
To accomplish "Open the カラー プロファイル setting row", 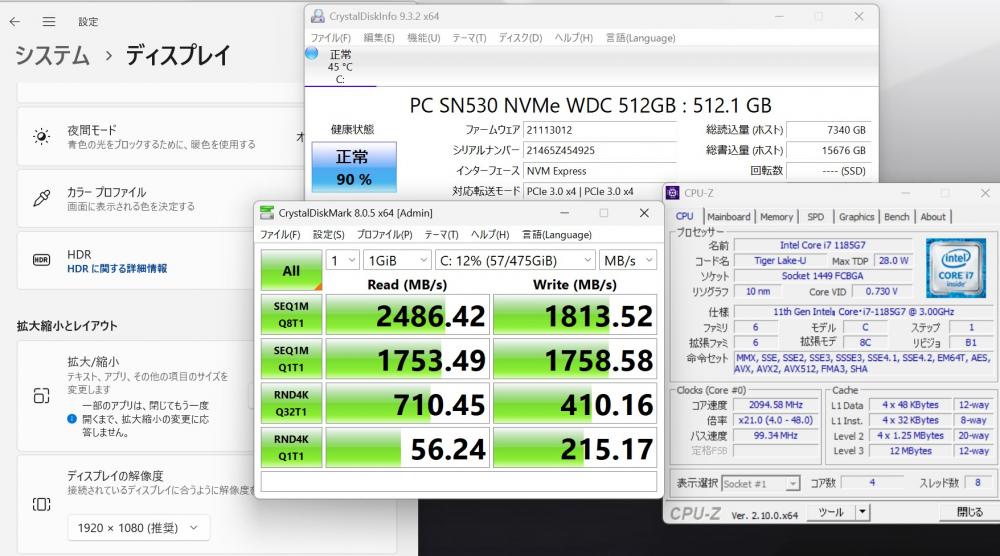I will 161,198.
